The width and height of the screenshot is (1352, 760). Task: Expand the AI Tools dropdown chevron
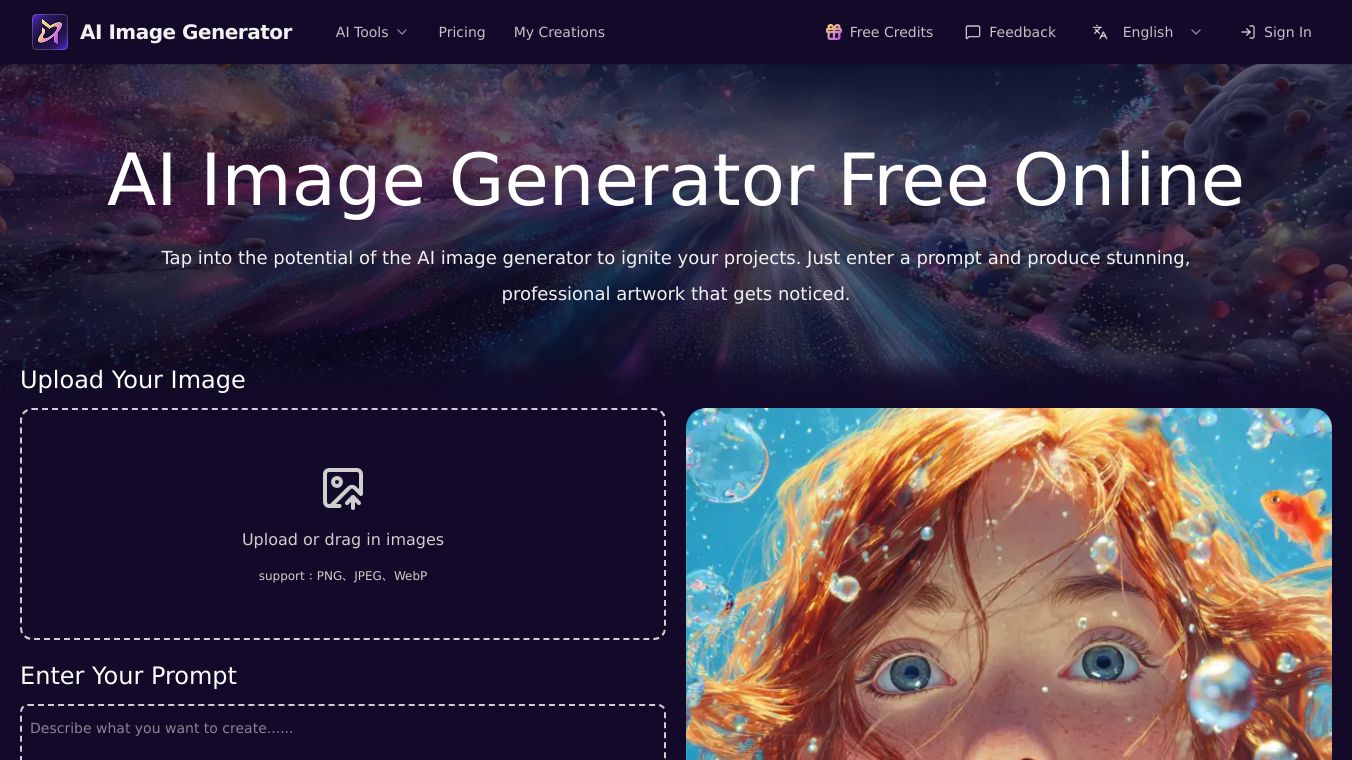tap(402, 32)
